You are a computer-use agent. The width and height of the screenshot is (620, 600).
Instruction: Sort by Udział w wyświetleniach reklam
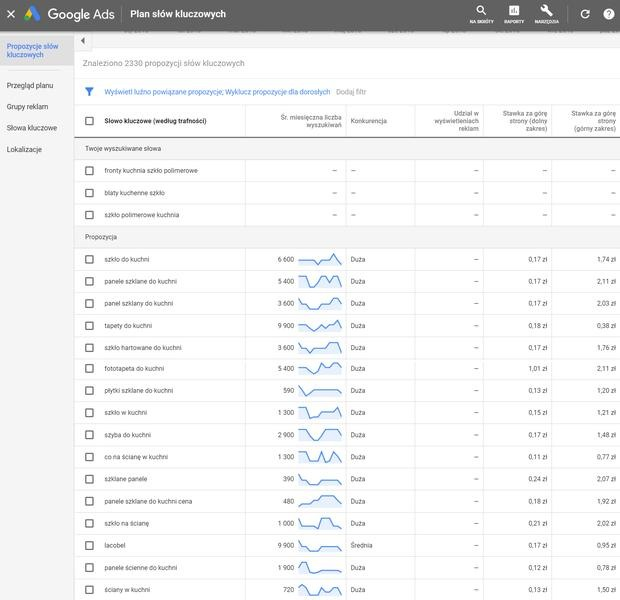coord(456,121)
